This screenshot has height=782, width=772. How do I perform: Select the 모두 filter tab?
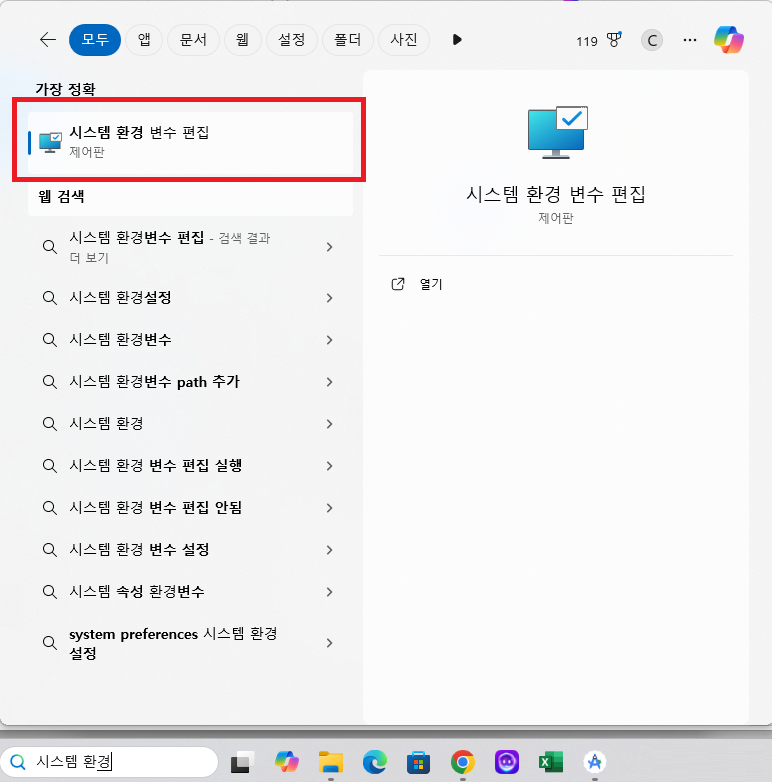[x=95, y=39]
